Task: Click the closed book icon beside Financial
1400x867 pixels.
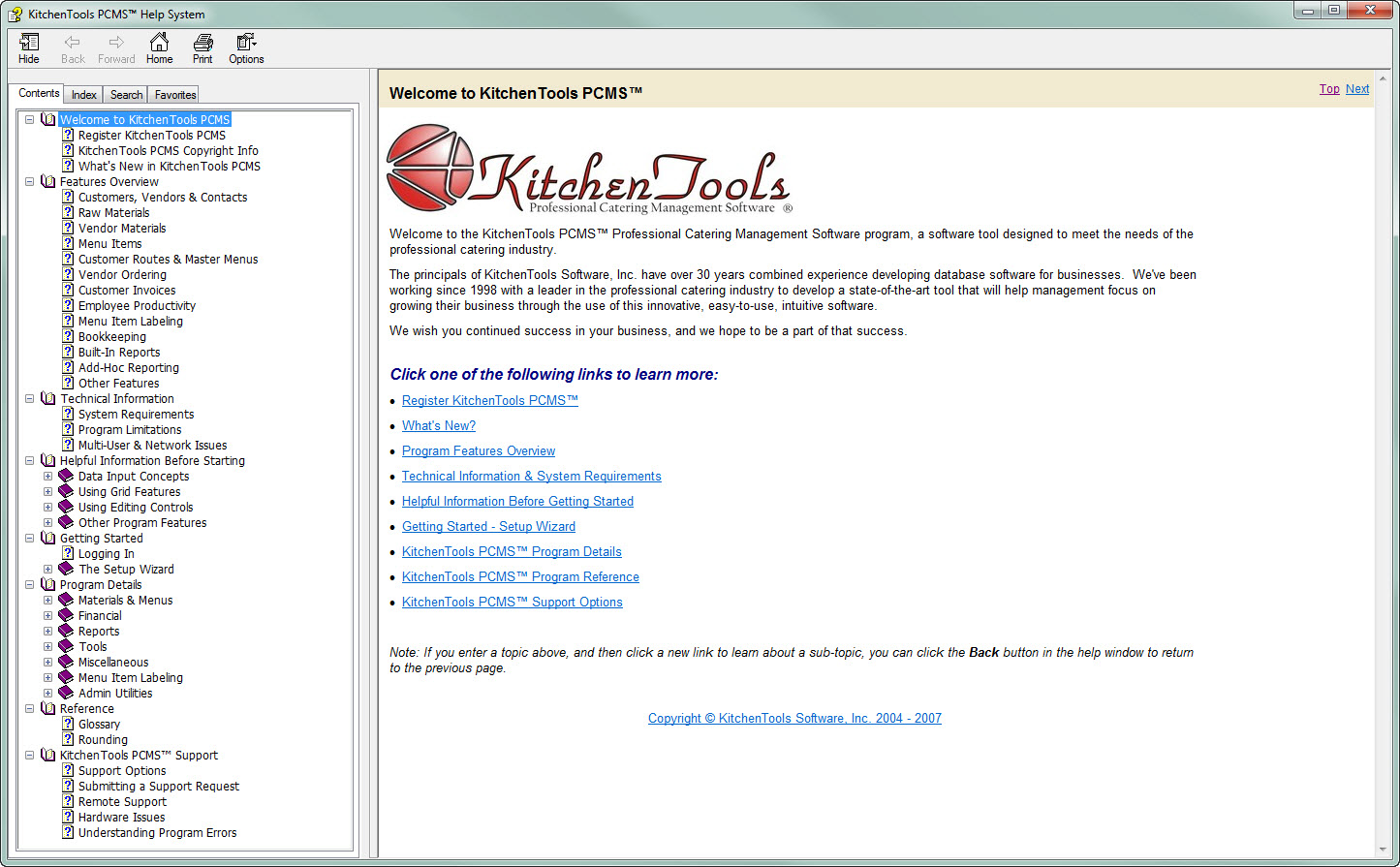Action: (66, 615)
